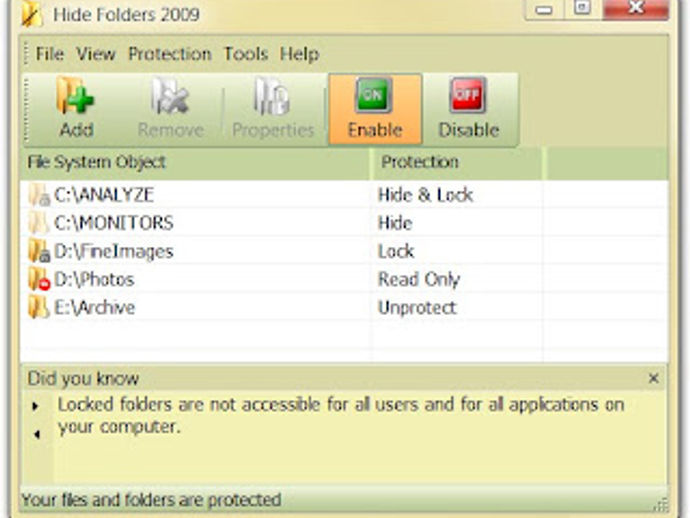Open the Protection menu

pyautogui.click(x=169, y=54)
